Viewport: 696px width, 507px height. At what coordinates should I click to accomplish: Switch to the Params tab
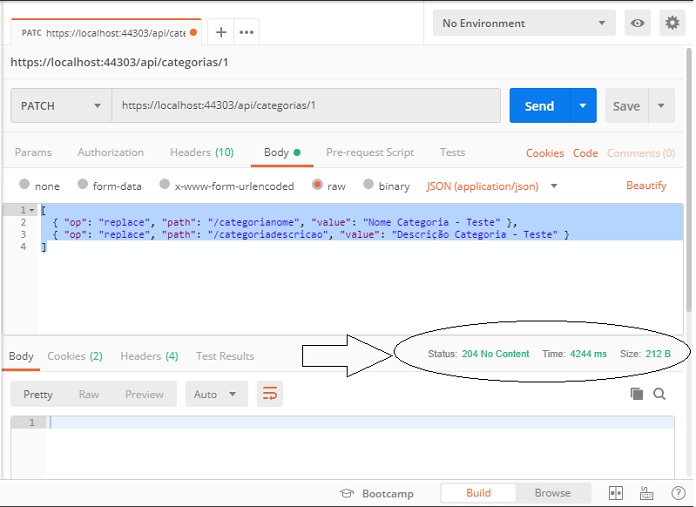[x=33, y=152]
